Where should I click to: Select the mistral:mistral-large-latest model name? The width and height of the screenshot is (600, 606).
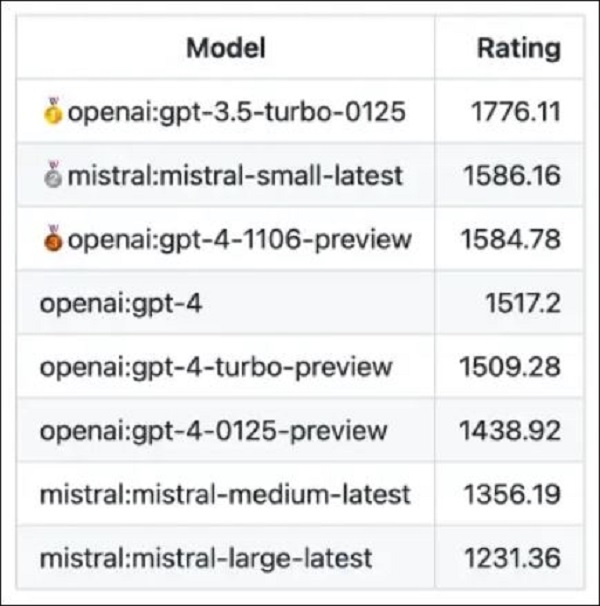206,557
